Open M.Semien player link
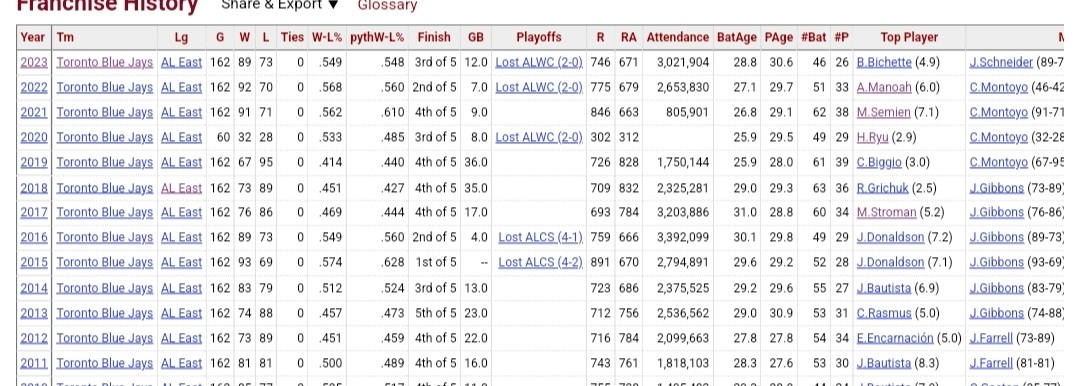1080x386 pixels. [884, 112]
